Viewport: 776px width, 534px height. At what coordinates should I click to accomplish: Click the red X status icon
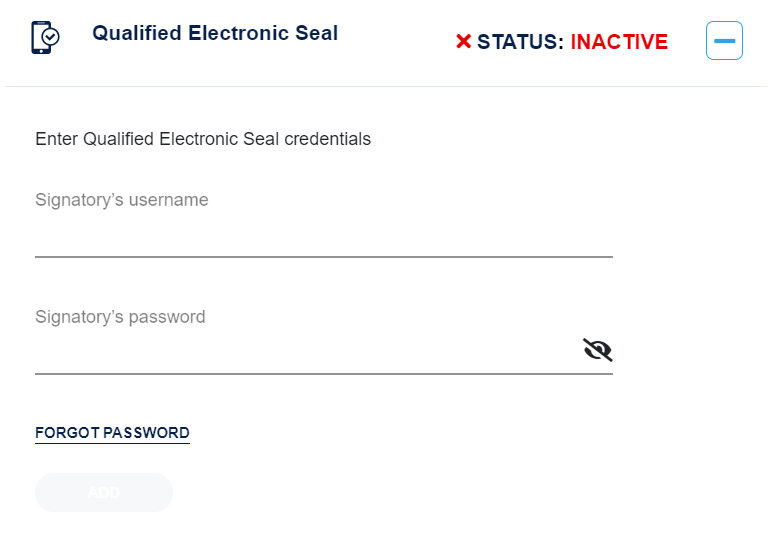(463, 41)
